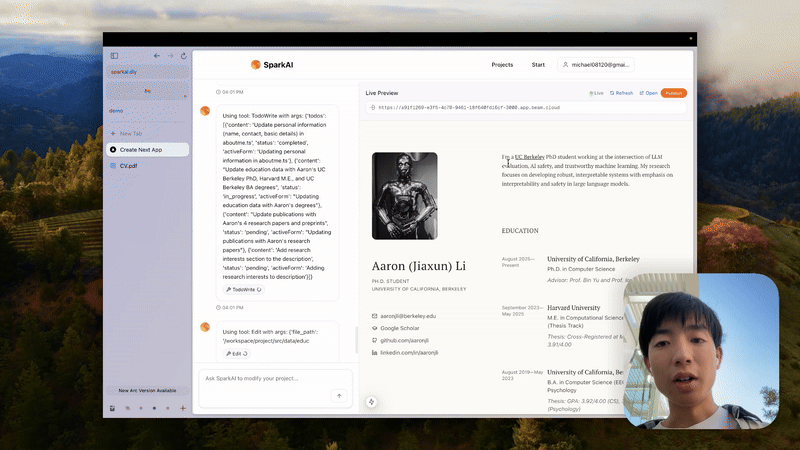Click the orange Publish button

click(x=674, y=92)
